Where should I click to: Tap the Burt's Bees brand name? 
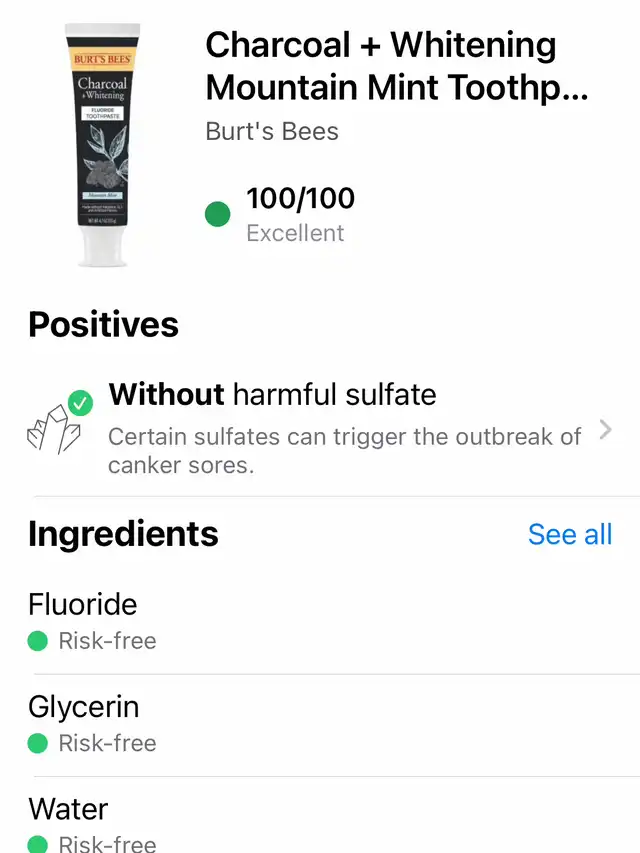click(x=272, y=131)
